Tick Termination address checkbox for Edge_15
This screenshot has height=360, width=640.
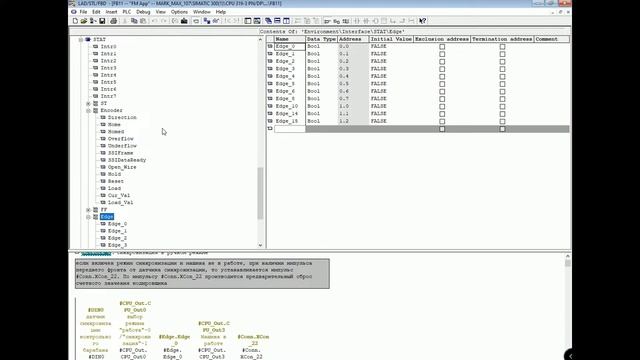click(x=502, y=121)
